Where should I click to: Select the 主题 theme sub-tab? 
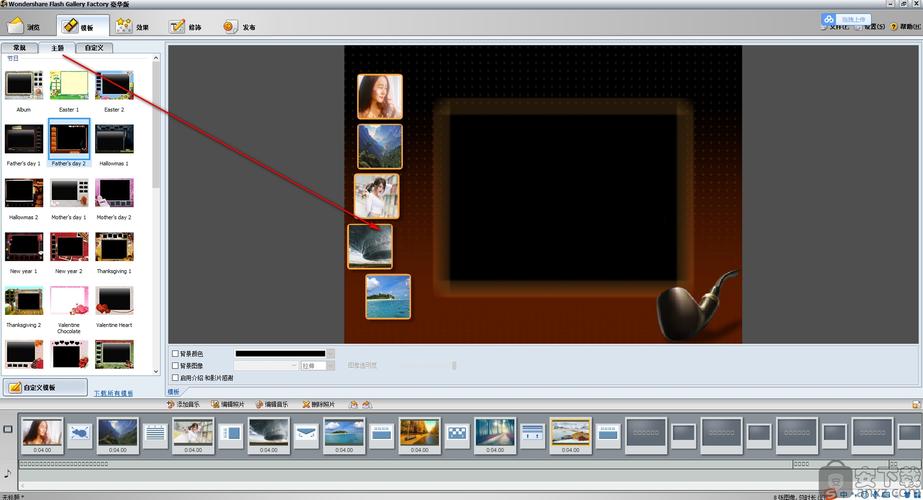point(57,48)
